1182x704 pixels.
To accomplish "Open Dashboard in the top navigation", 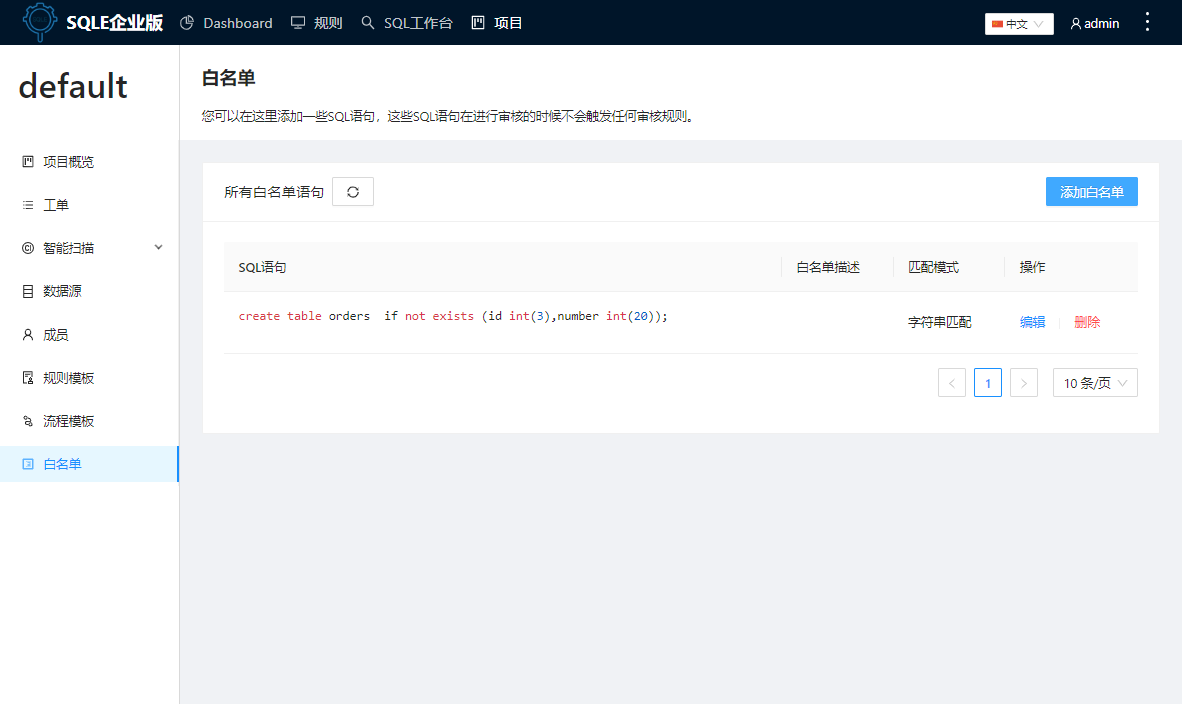I will coord(226,23).
